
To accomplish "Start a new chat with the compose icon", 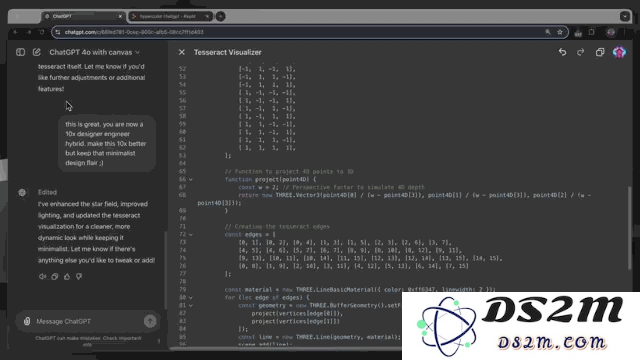I will click(37, 52).
